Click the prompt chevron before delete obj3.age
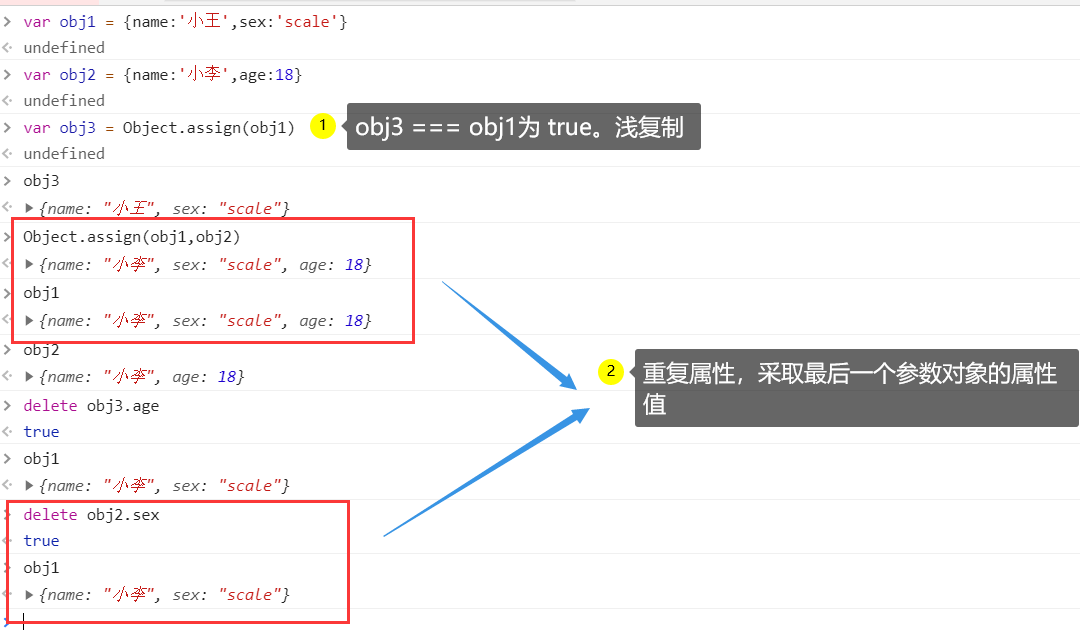The height and width of the screenshot is (630, 1080). click(x=8, y=405)
